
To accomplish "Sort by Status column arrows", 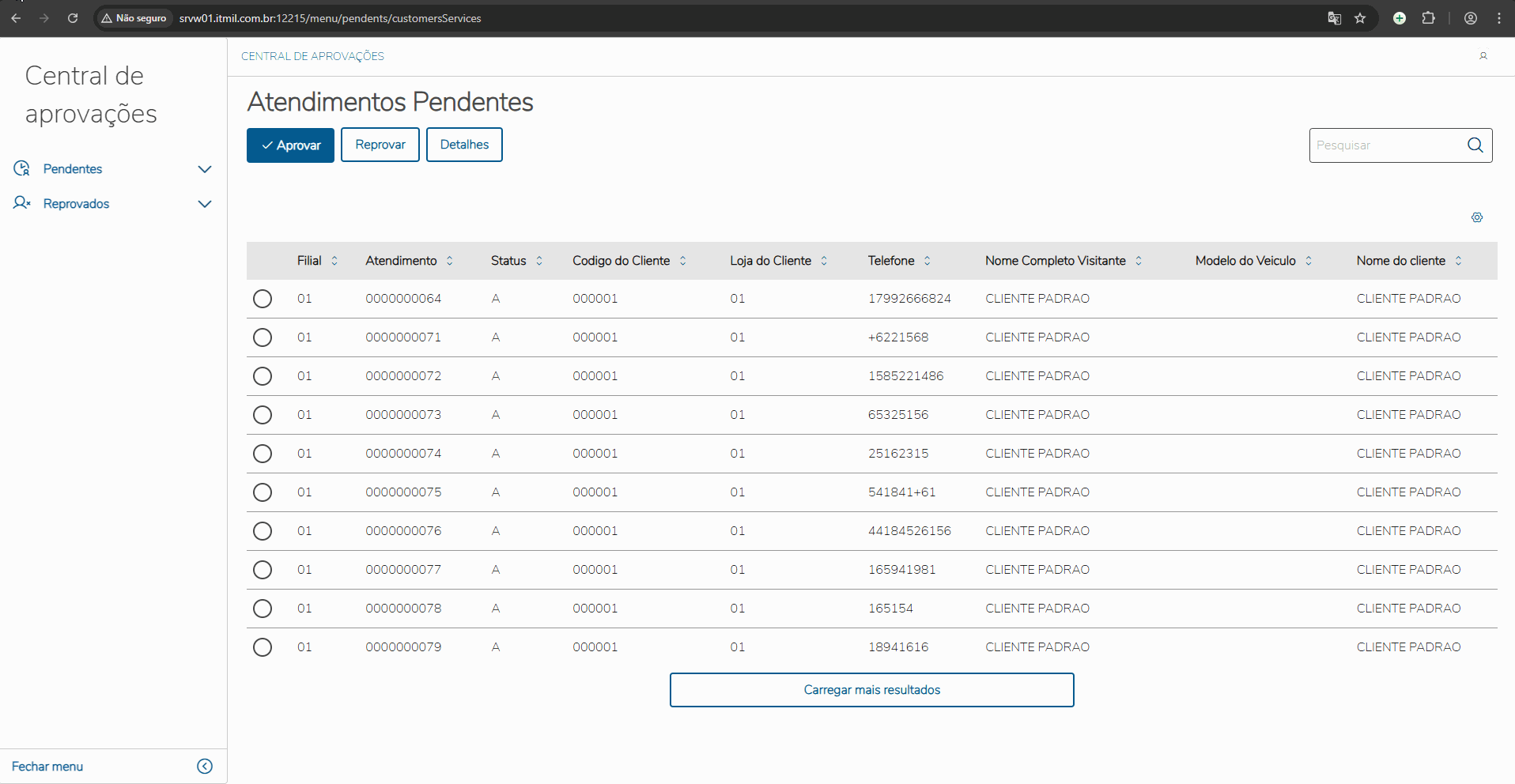I will [539, 261].
